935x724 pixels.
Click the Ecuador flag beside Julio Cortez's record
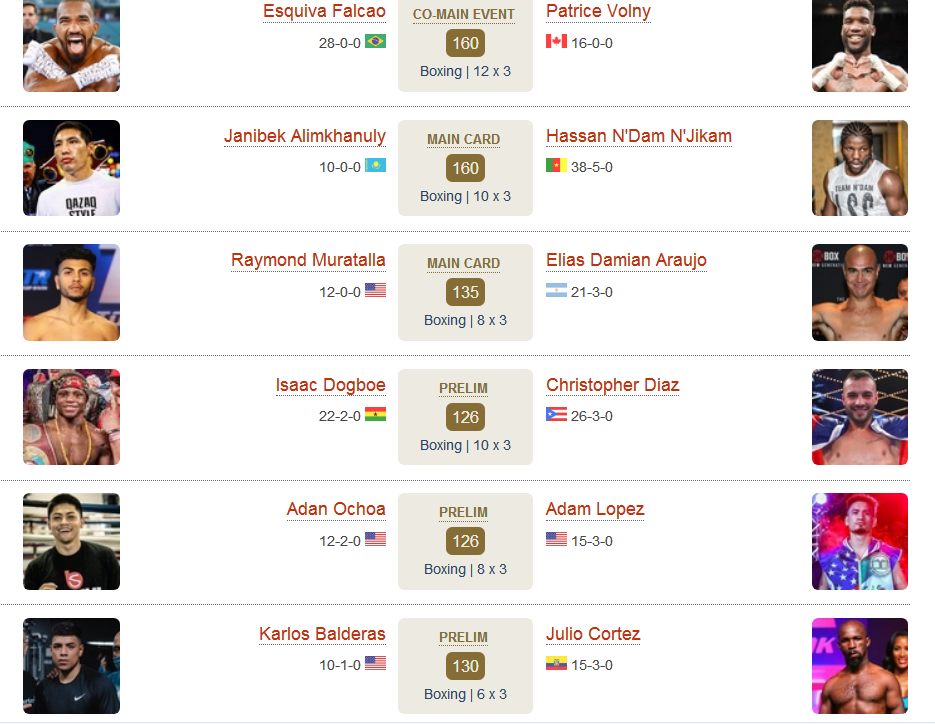[556, 663]
